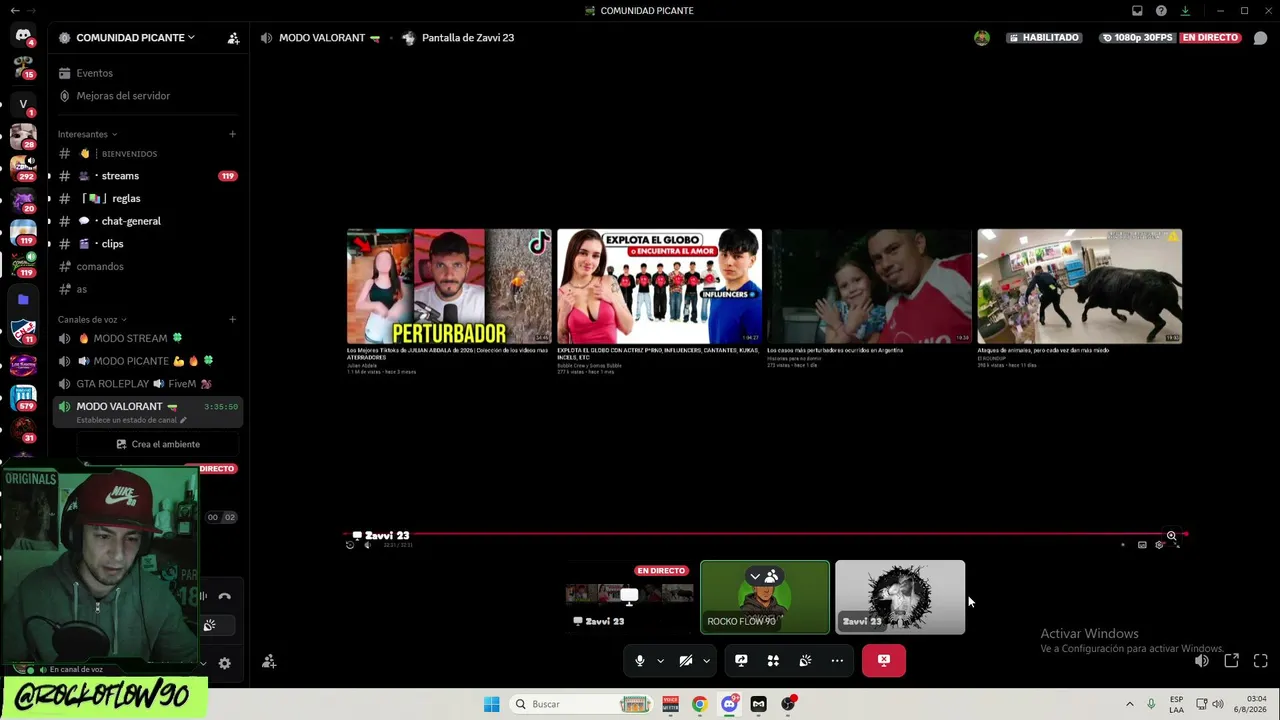Open Discord from the Windows taskbar
Image resolution: width=1280 pixels, height=720 pixels.
tap(729, 704)
